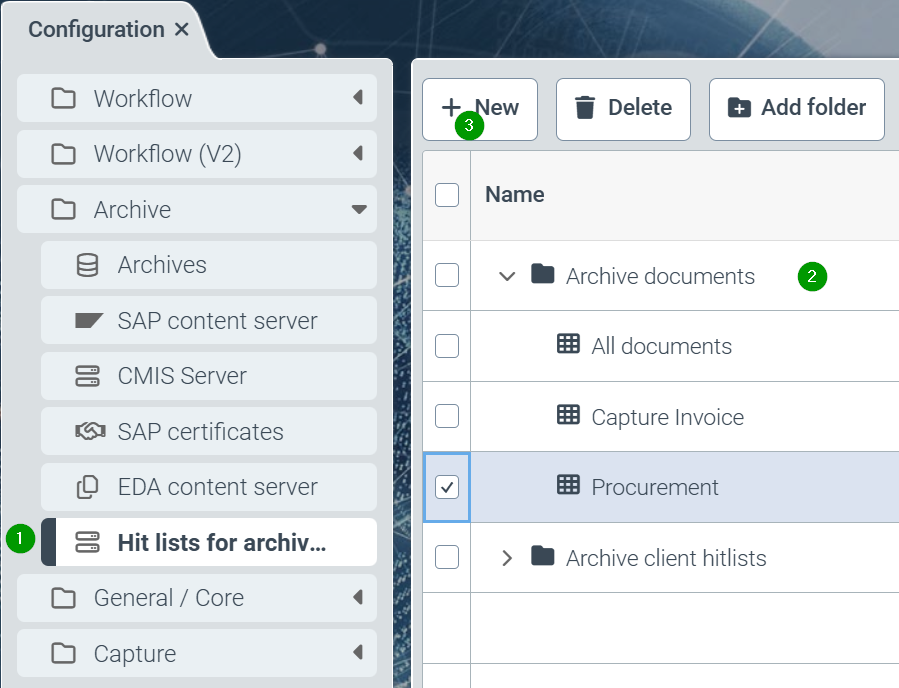The image size is (899, 688).
Task: Click the Procurement table grid icon
Action: click(x=568, y=486)
